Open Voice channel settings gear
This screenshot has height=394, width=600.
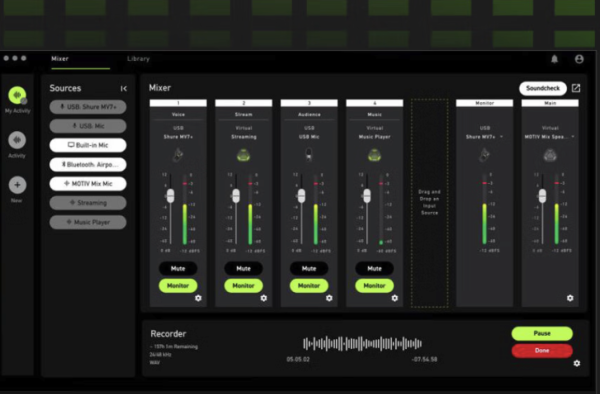point(198,298)
